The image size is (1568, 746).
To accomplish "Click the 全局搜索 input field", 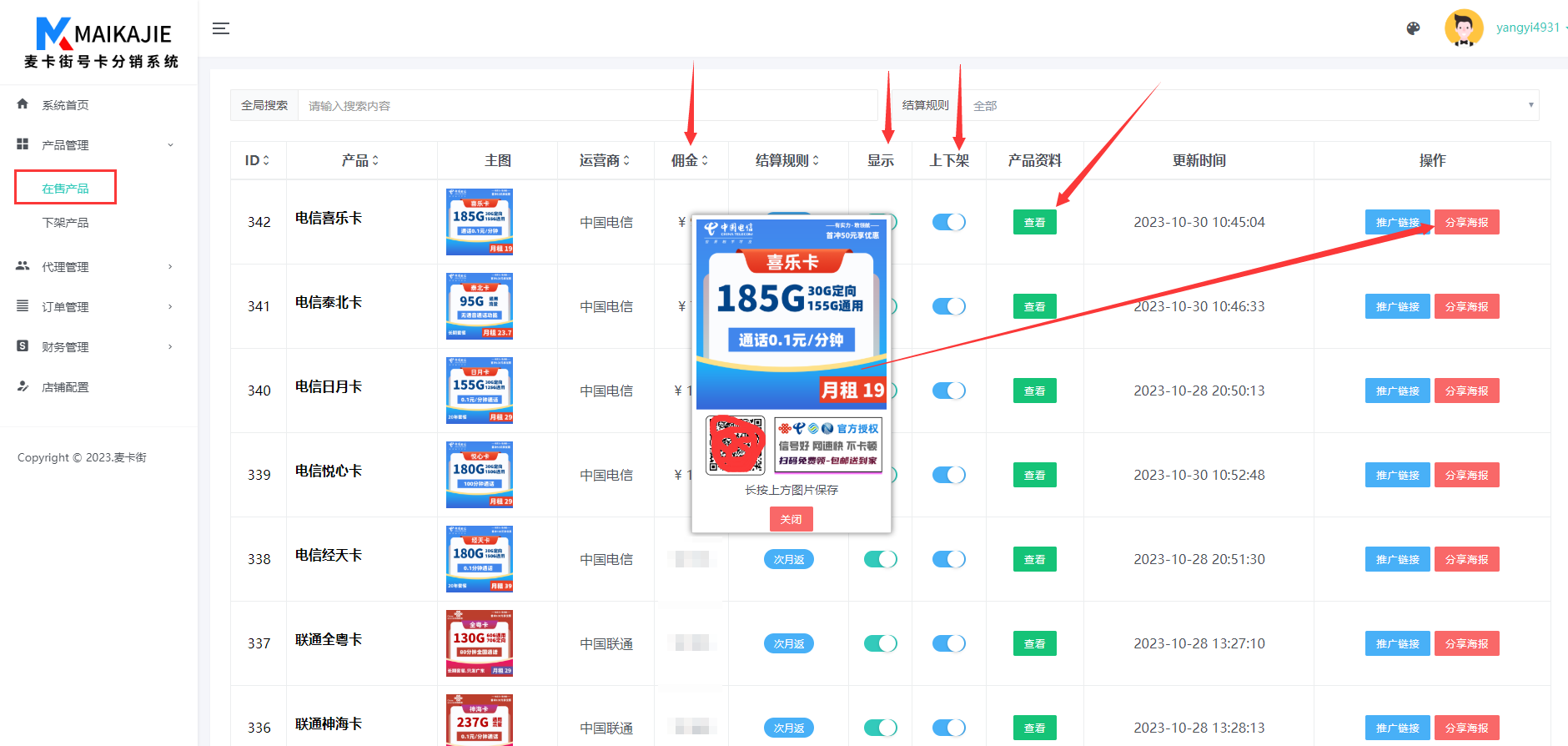I will pos(588,105).
